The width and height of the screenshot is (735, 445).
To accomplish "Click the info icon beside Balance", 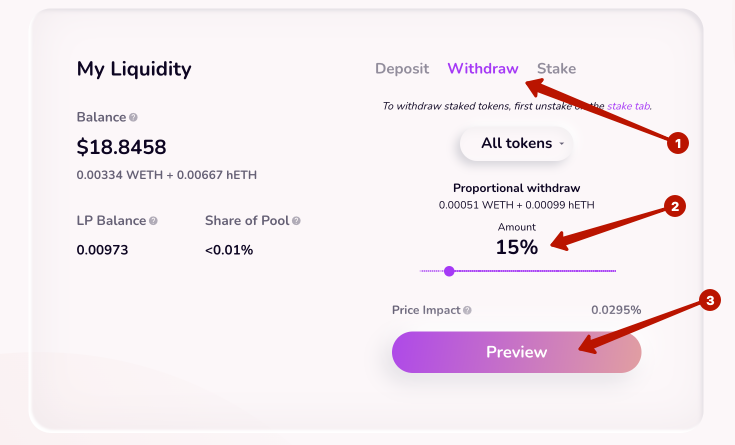I will 133,118.
